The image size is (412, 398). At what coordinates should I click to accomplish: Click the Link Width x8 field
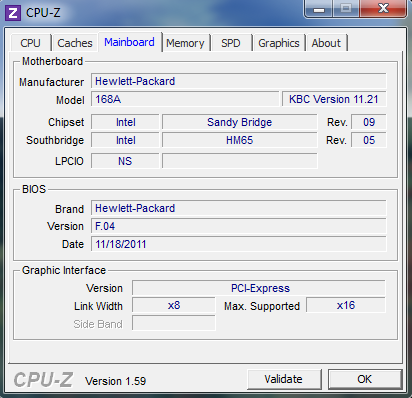174,305
